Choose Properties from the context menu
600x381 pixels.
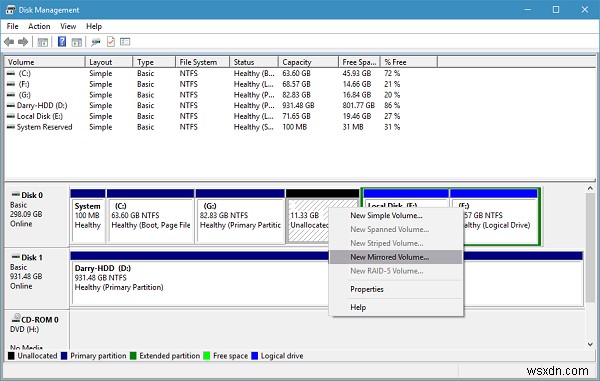coord(396,289)
